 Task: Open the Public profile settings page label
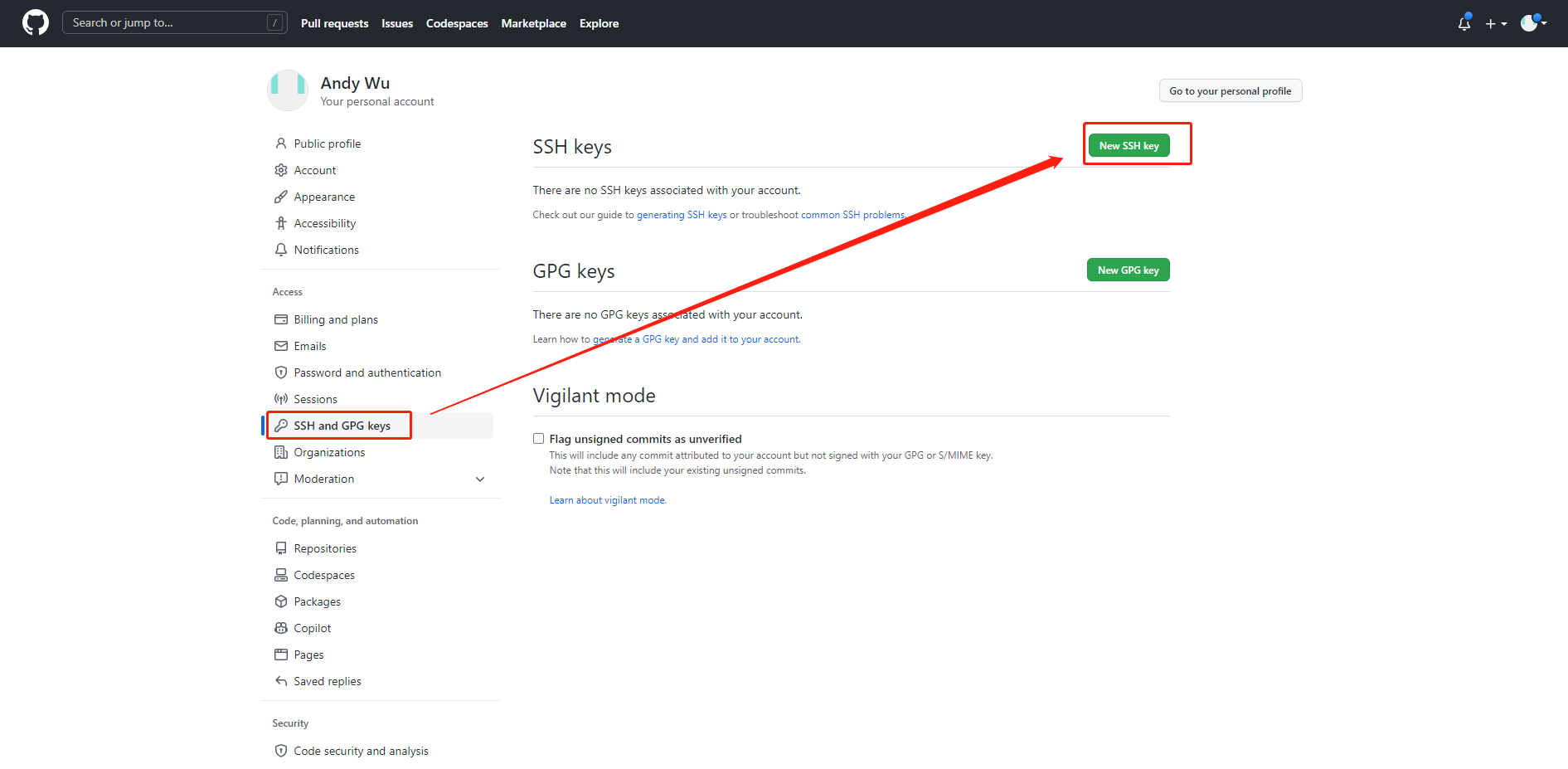[x=328, y=144]
